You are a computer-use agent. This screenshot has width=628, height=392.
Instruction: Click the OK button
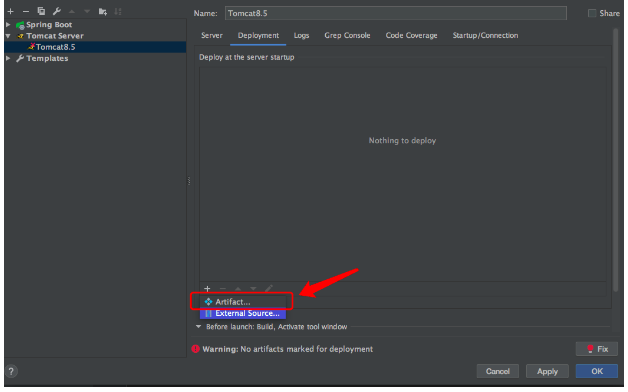point(597,371)
